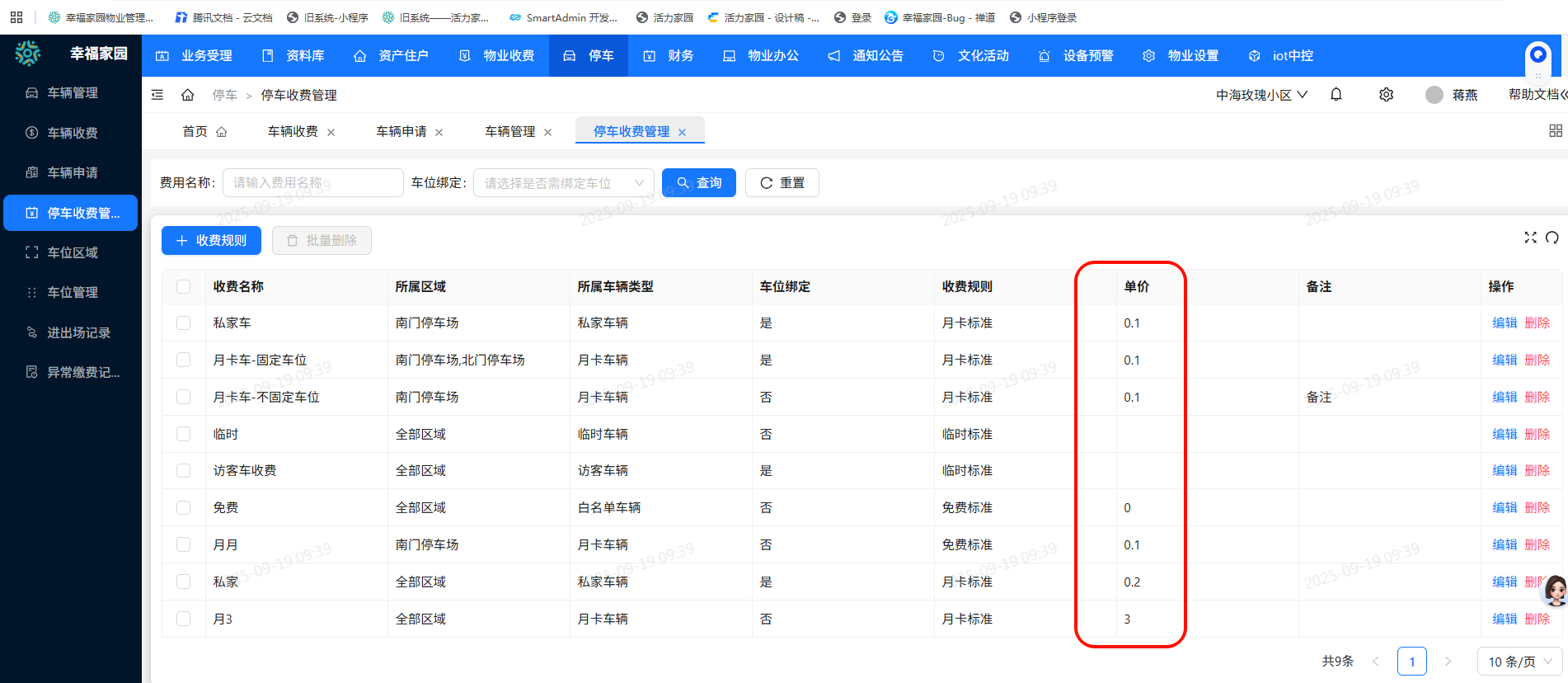The width and height of the screenshot is (1568, 683).
Task: Focus 费用名称 input field
Action: pyautogui.click(x=313, y=182)
